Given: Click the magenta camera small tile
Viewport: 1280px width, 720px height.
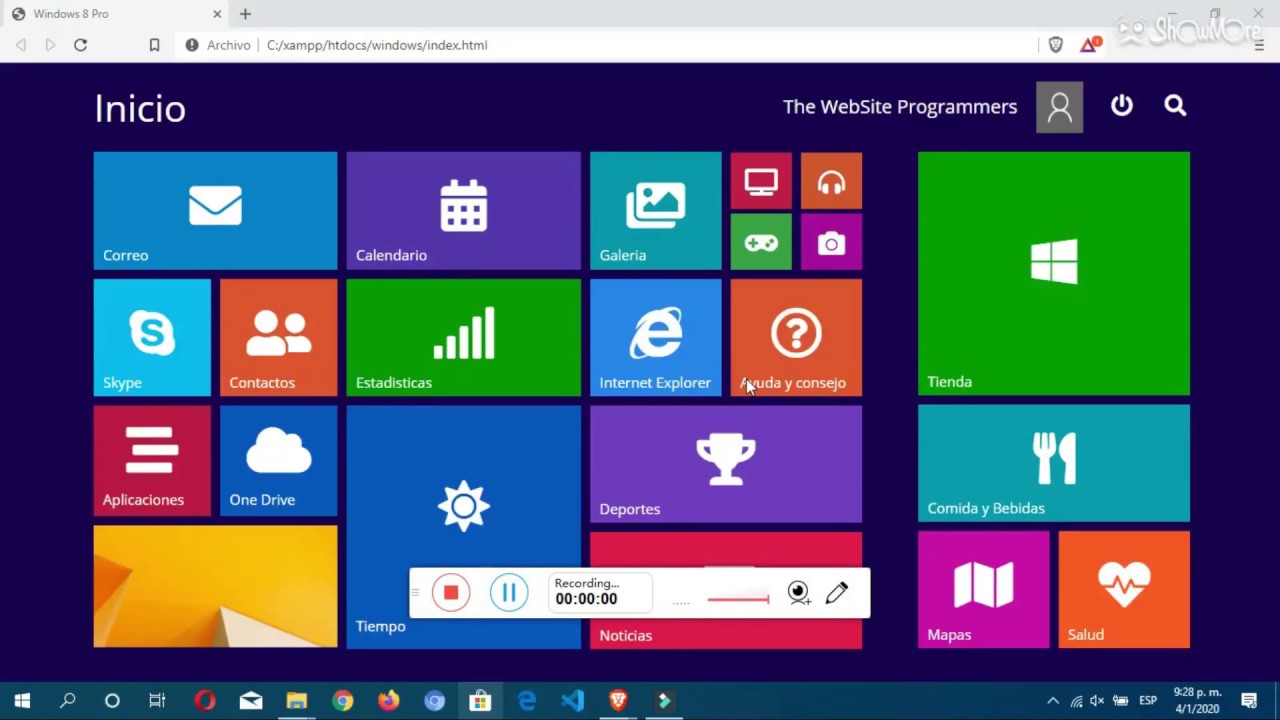Looking at the screenshot, I should 831,242.
